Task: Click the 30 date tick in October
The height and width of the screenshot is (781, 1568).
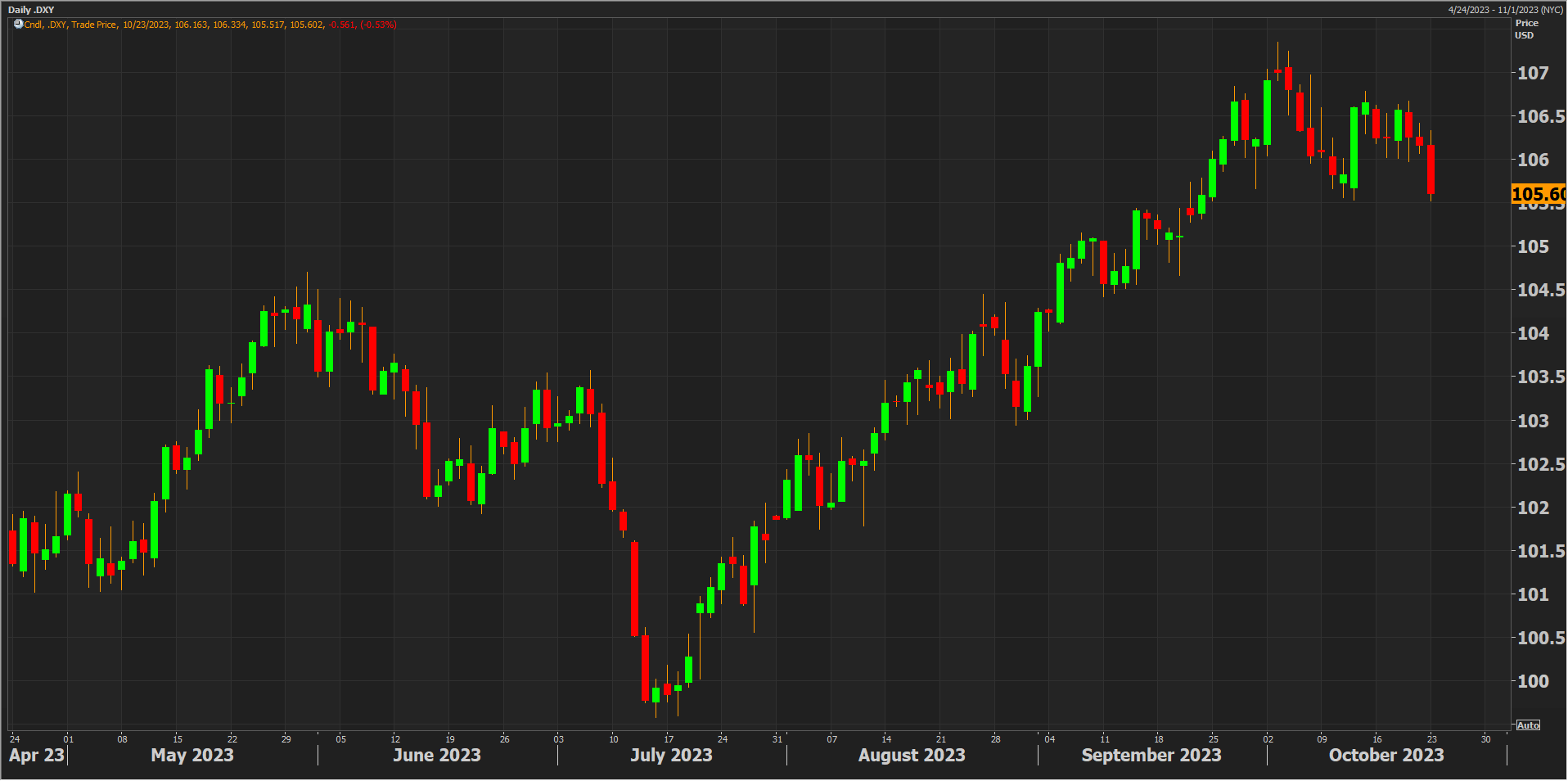Action: click(1485, 739)
